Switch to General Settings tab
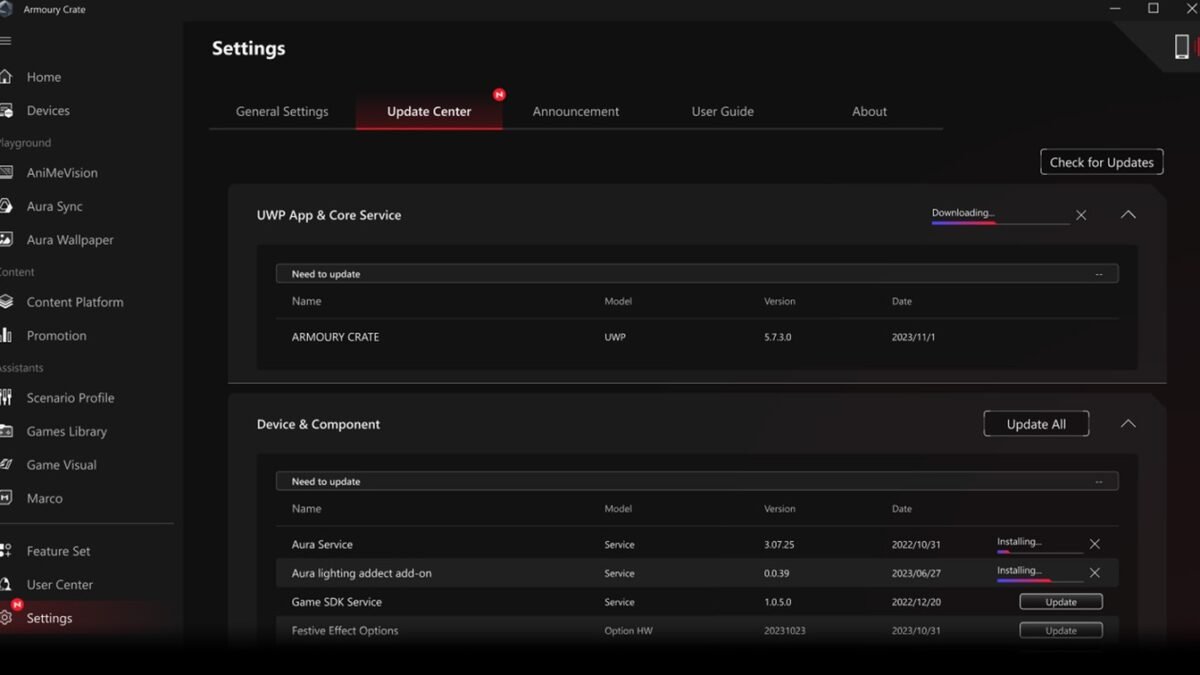Screen dimensions: 1200x675 pos(282,111)
